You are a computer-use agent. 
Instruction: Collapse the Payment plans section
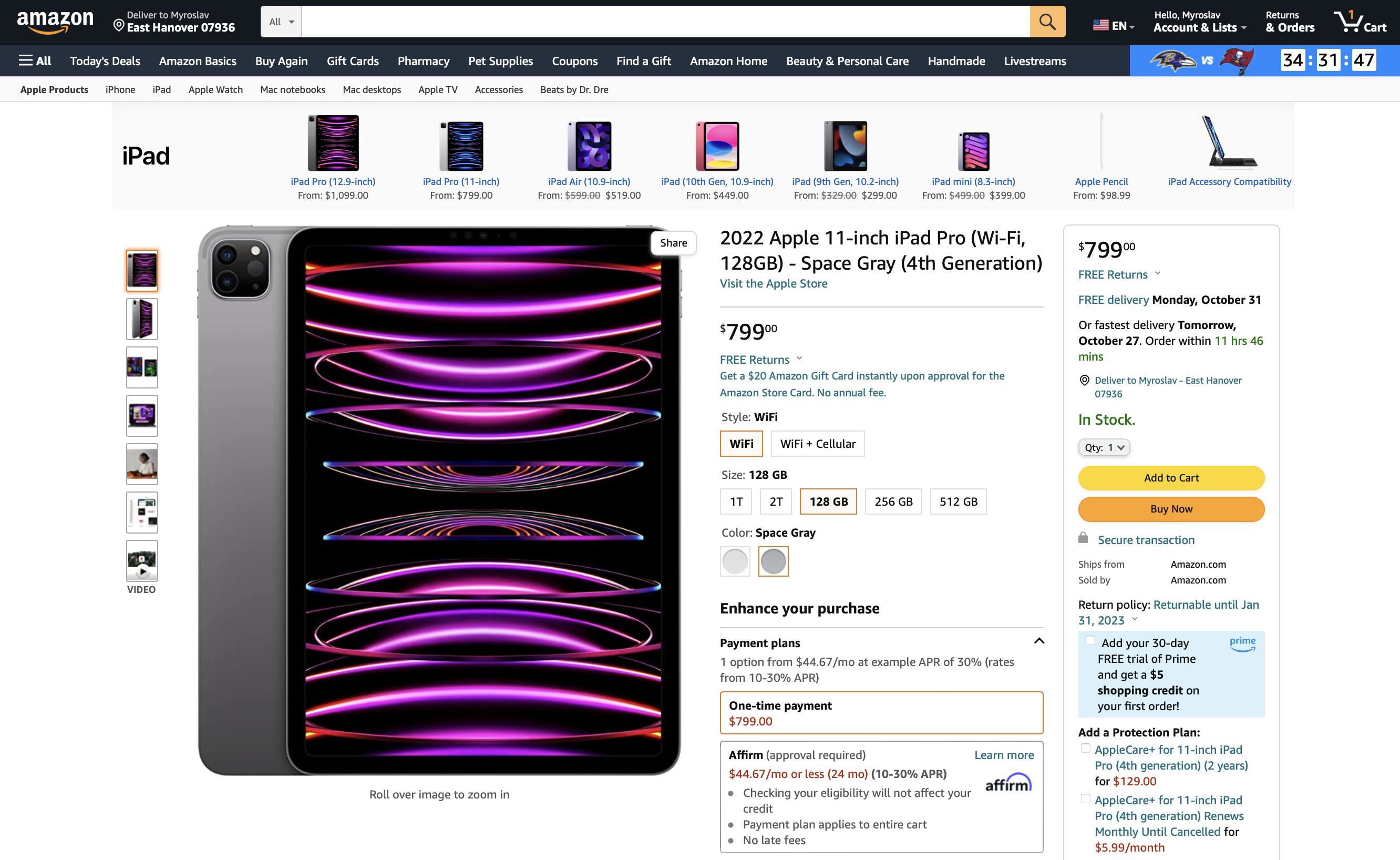tap(1038, 641)
